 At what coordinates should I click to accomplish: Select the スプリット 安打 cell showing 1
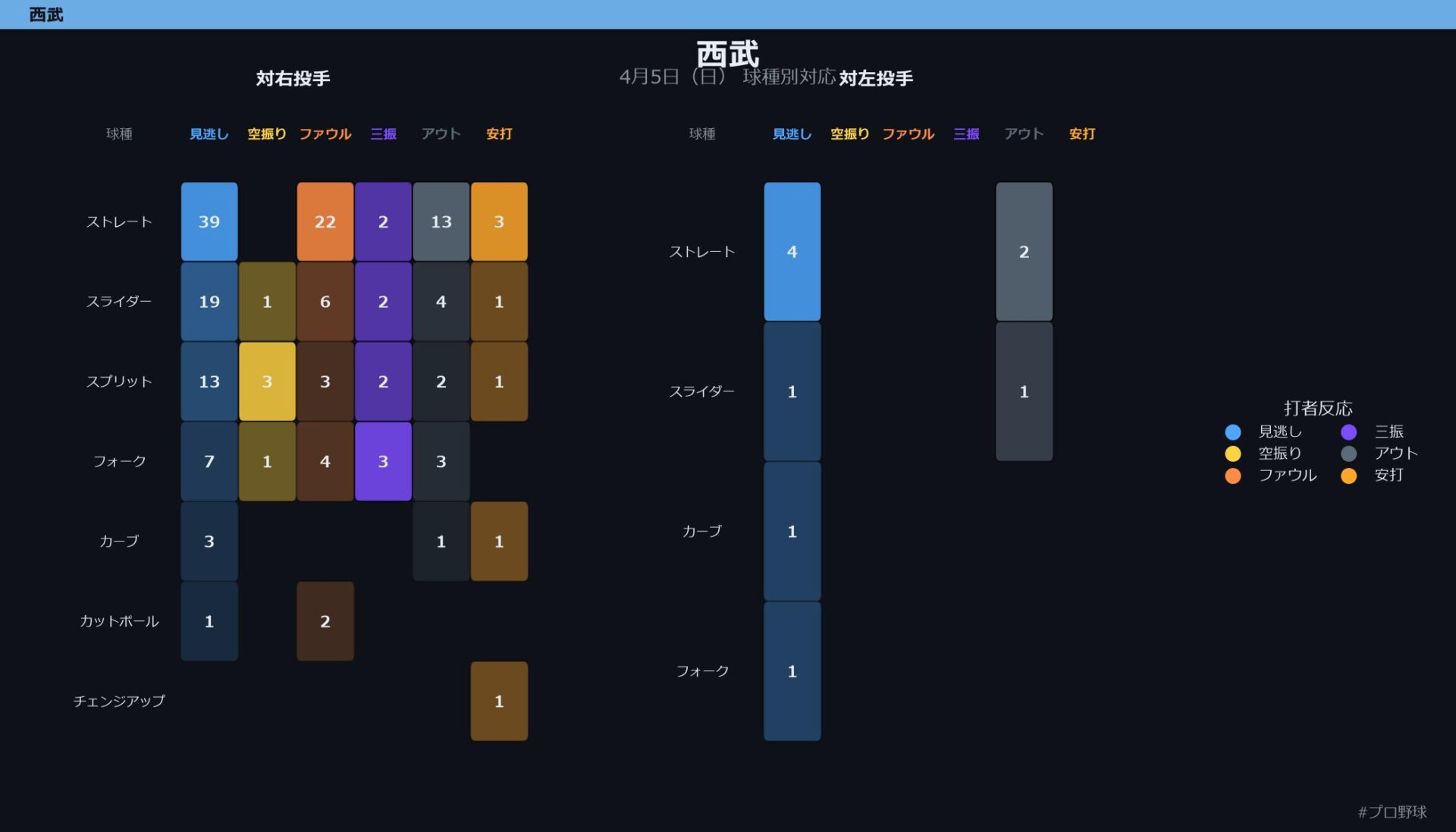tap(499, 381)
